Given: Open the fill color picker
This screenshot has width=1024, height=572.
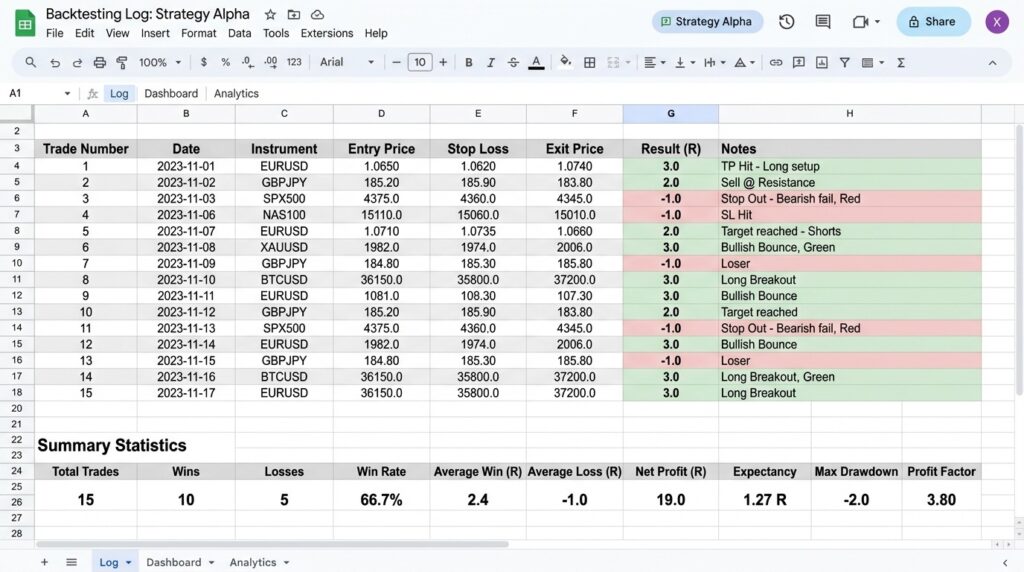Looking at the screenshot, I should 565,62.
